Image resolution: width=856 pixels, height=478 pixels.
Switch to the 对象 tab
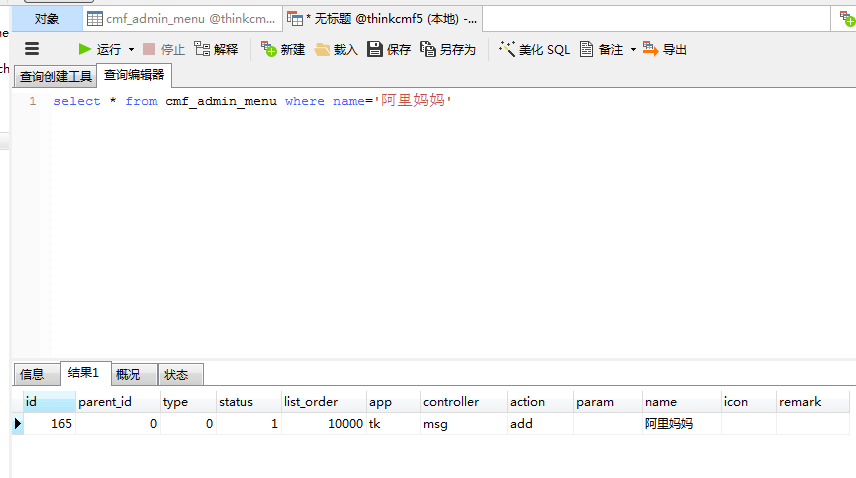click(46, 19)
